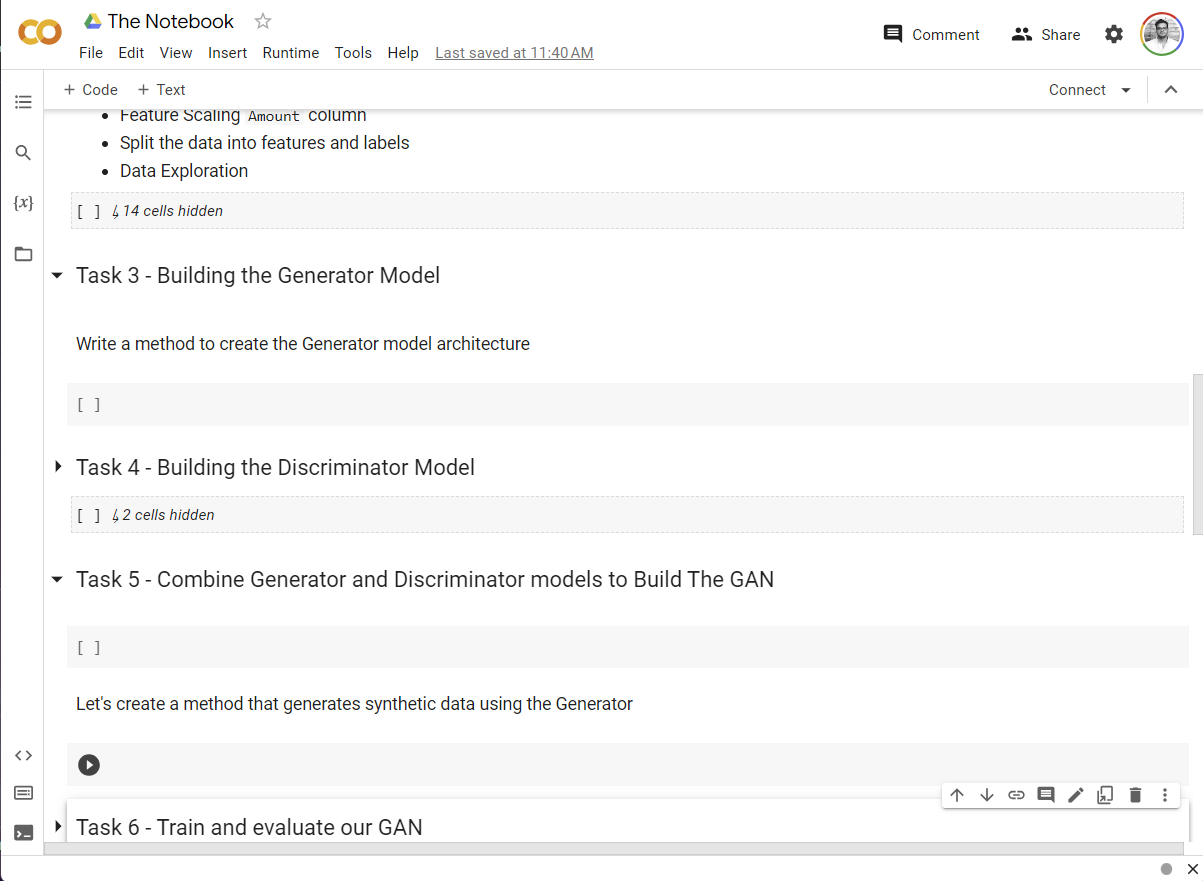Run the synthetic data cell
Image resolution: width=1203 pixels, height=881 pixels.
tap(89, 765)
